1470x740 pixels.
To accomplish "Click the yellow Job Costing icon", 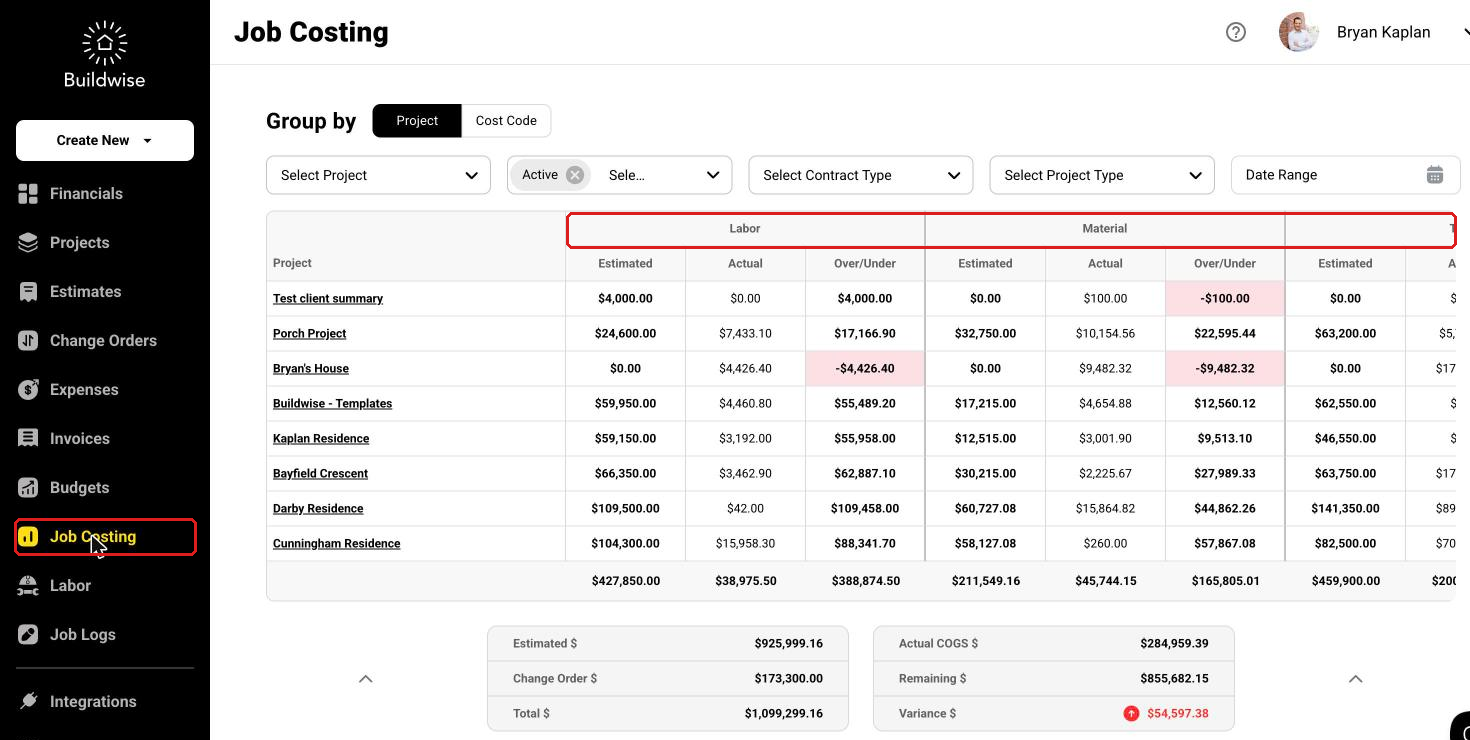I will point(28,537).
